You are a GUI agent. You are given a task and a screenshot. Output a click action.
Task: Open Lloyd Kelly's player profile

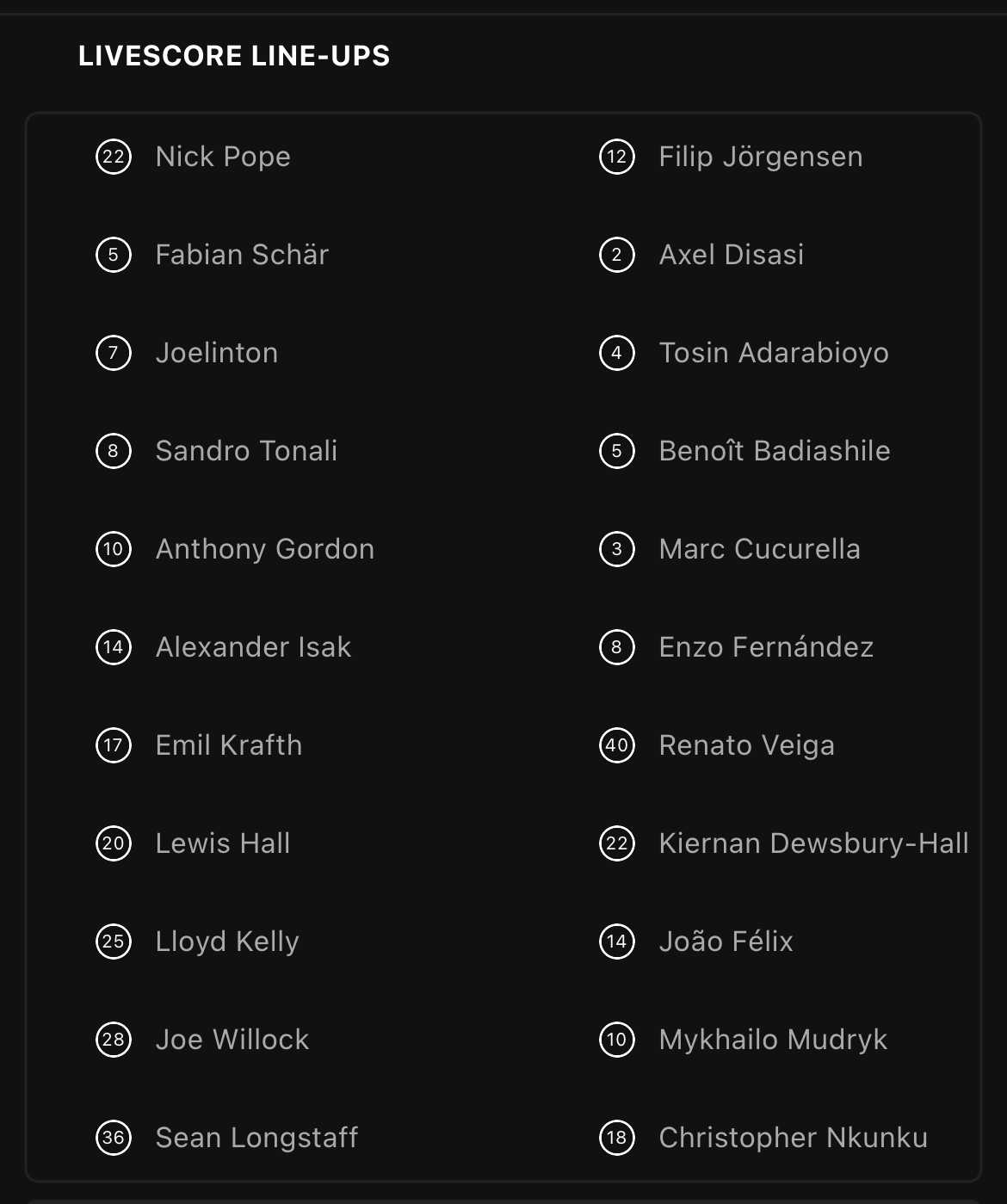click(x=227, y=942)
